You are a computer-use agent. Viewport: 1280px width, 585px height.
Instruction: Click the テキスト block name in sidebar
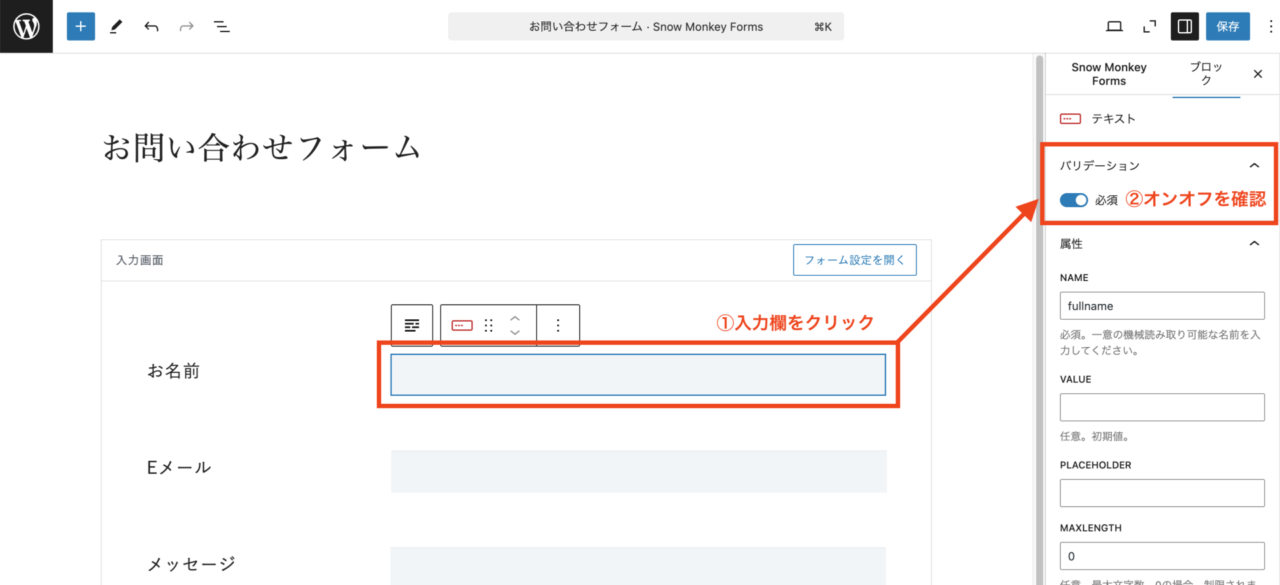click(1113, 118)
